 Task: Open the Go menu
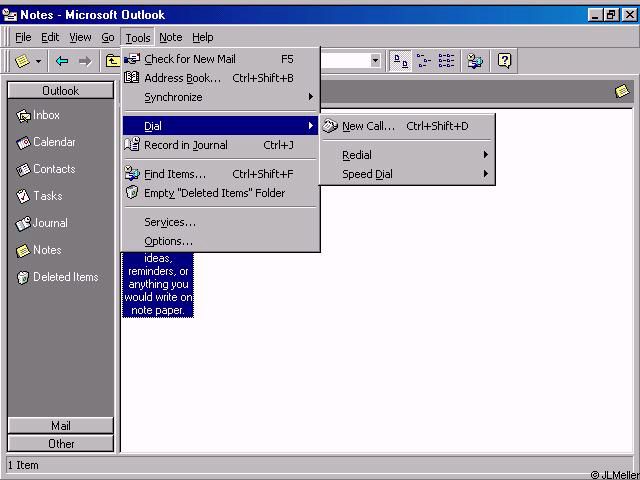(x=108, y=37)
